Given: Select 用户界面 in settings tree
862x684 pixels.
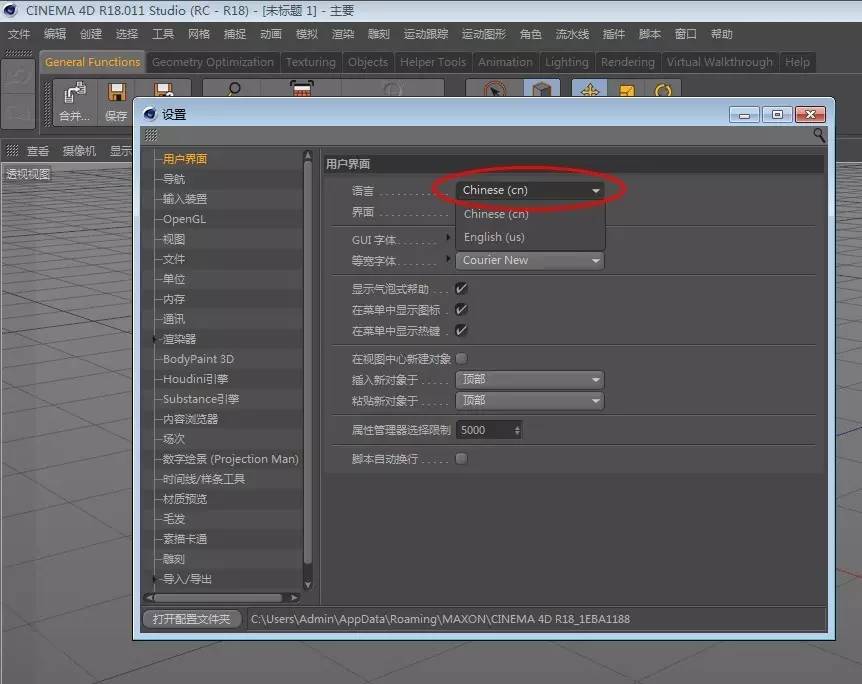Looking at the screenshot, I should pyautogui.click(x=185, y=159).
